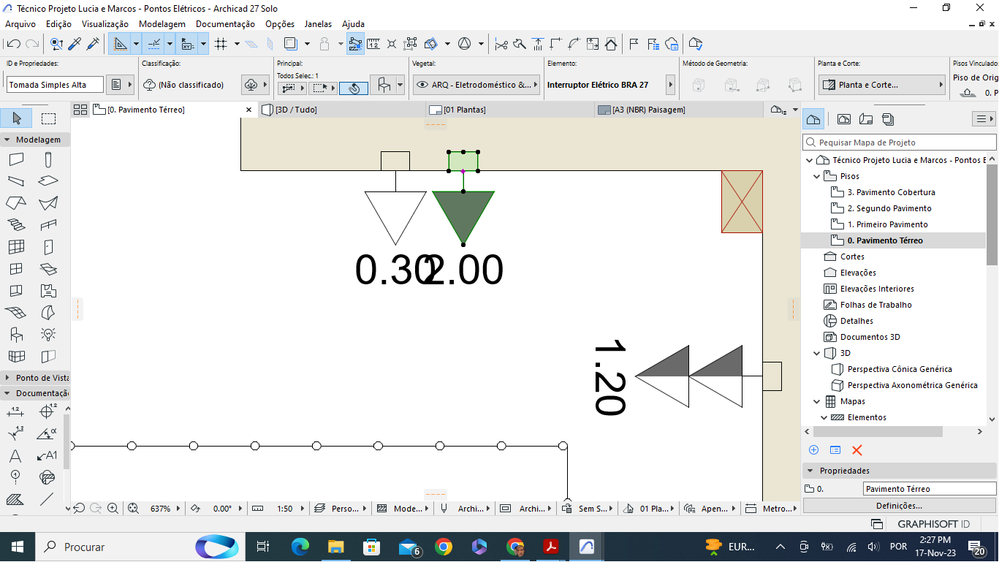
Task: Toggle the ARQ layer eye visibility
Action: tap(422, 85)
